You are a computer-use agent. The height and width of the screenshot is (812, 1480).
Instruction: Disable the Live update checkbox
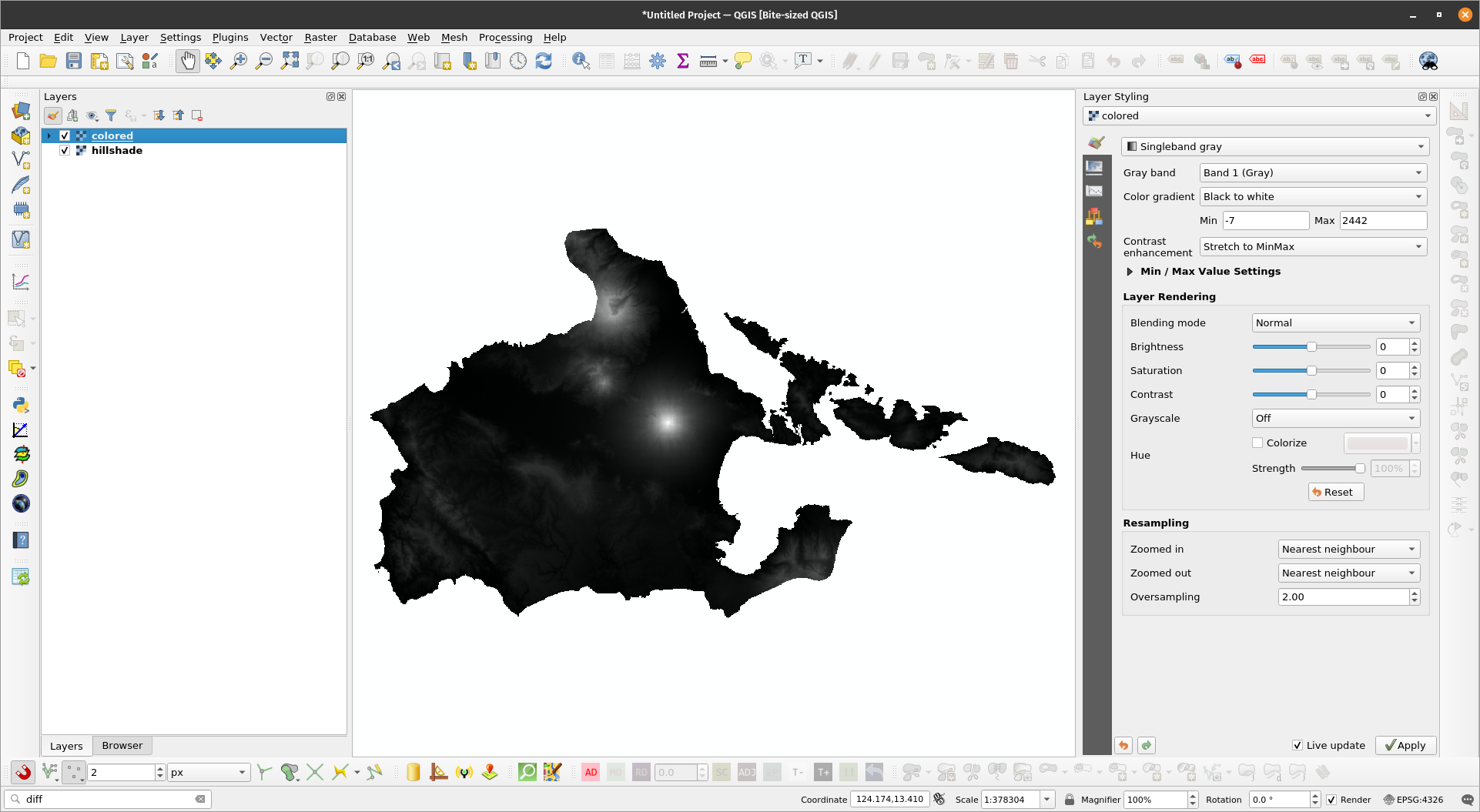click(x=1298, y=745)
